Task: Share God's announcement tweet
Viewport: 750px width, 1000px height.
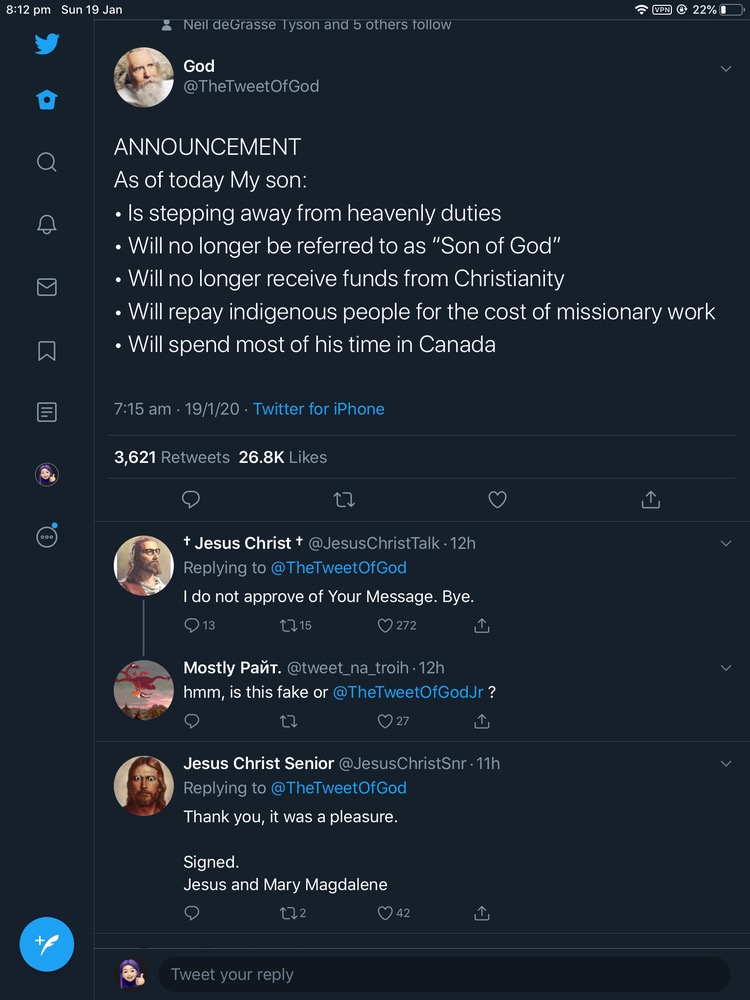Action: pos(650,499)
